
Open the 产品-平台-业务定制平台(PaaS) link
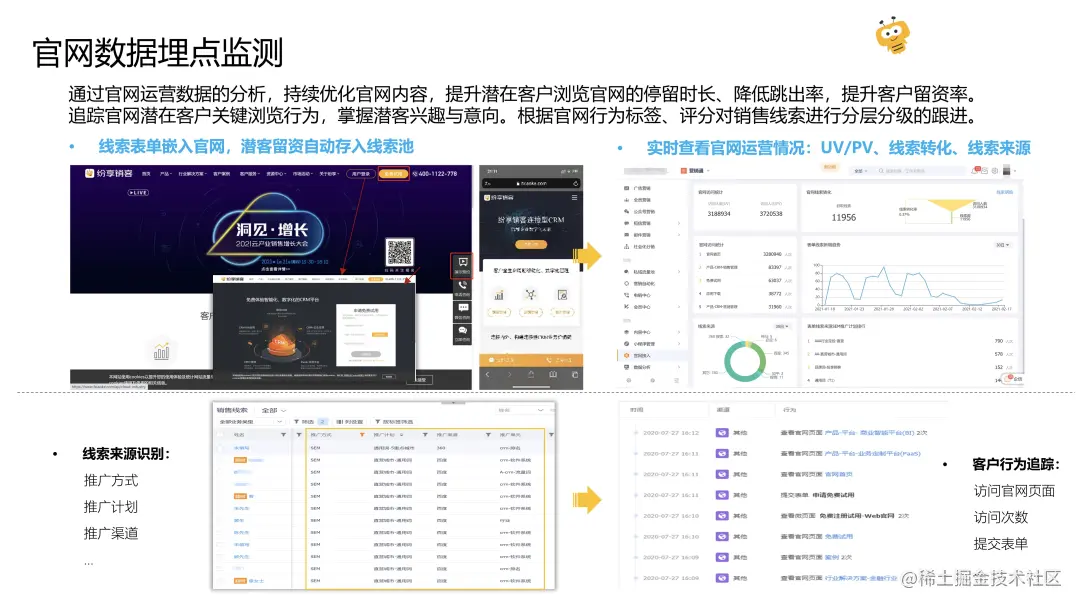(x=872, y=454)
